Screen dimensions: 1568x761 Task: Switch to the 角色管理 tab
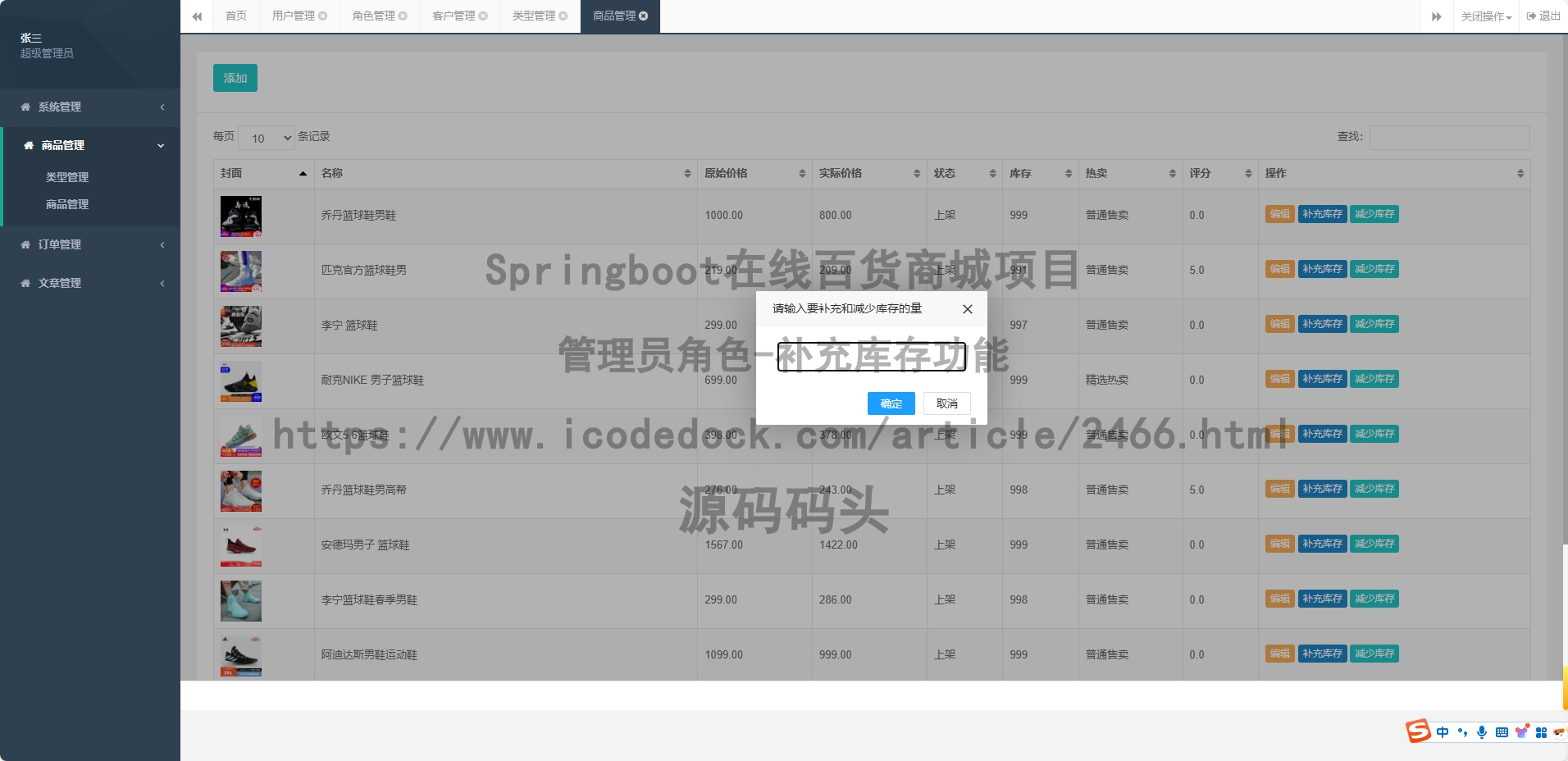point(374,16)
